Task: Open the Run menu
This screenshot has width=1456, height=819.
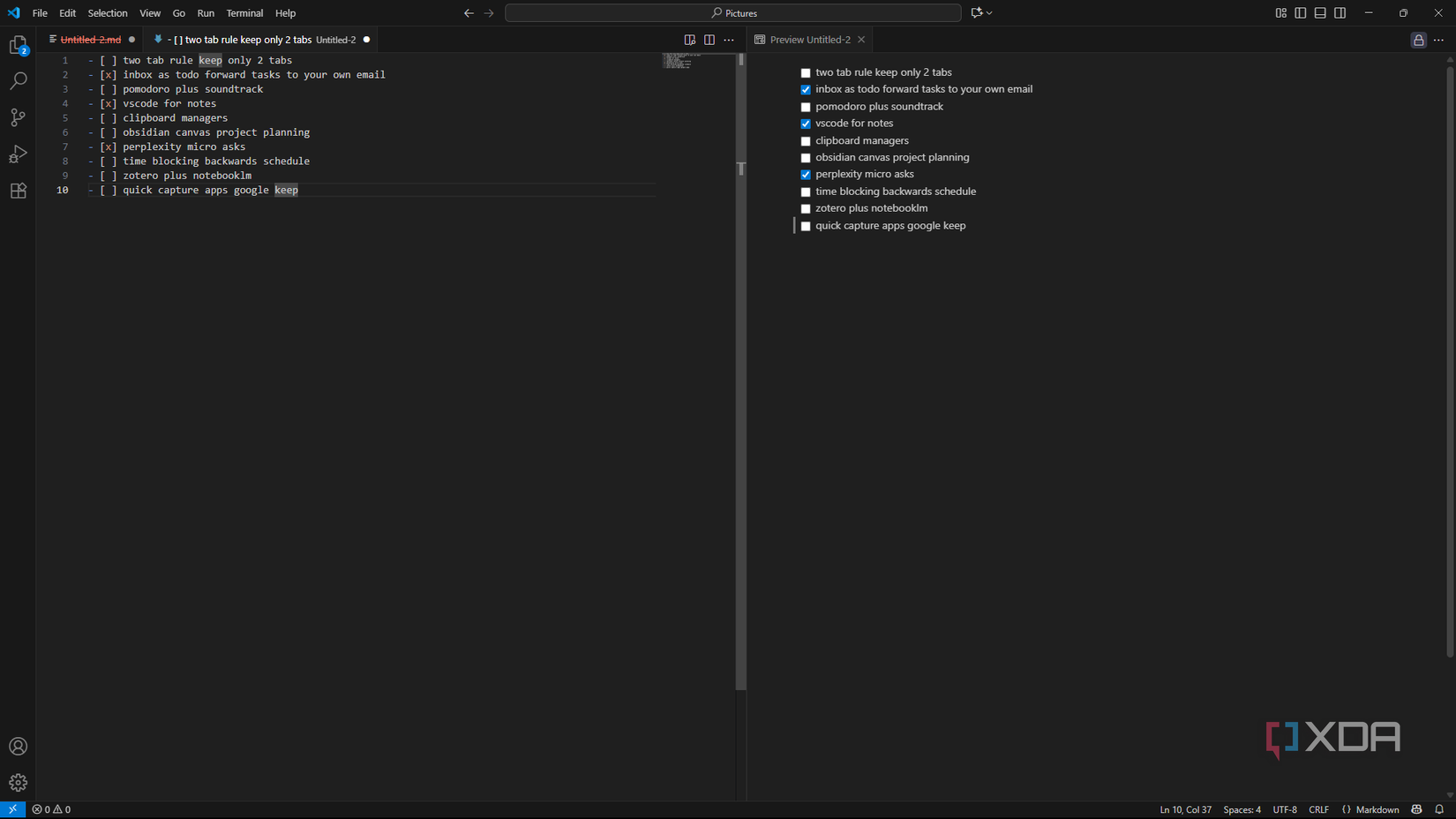Action: (x=206, y=13)
